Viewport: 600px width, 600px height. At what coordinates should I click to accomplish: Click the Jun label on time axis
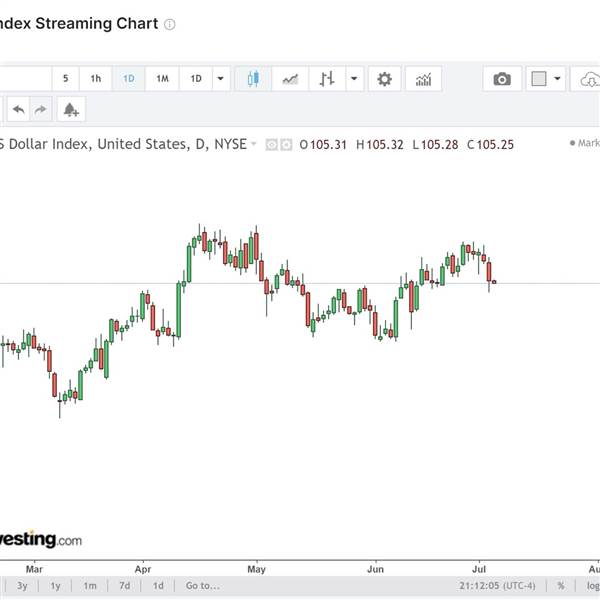[375, 569]
